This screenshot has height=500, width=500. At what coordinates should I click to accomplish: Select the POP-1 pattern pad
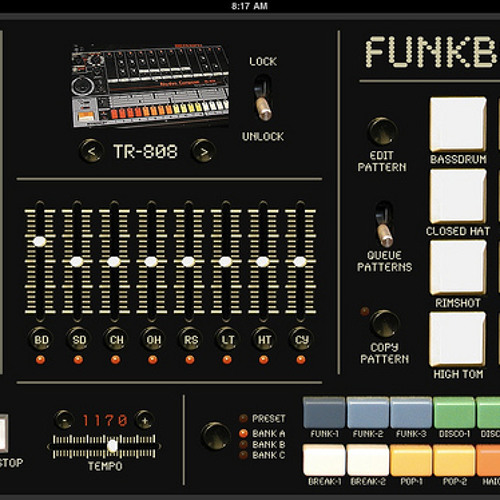[411, 460]
